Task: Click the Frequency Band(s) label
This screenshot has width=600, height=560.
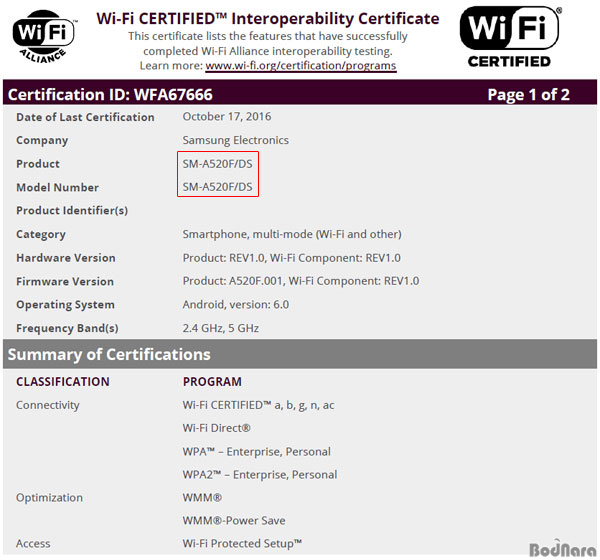Action: pos(67,328)
